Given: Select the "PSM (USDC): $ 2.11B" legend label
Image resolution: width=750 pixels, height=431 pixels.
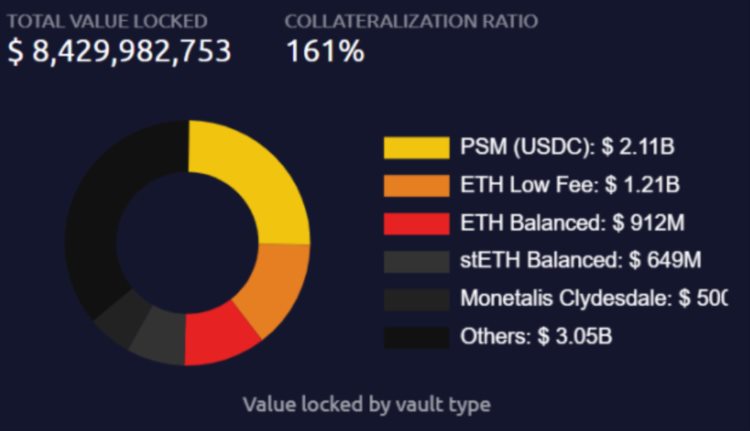Looking at the screenshot, I should pos(567,147).
